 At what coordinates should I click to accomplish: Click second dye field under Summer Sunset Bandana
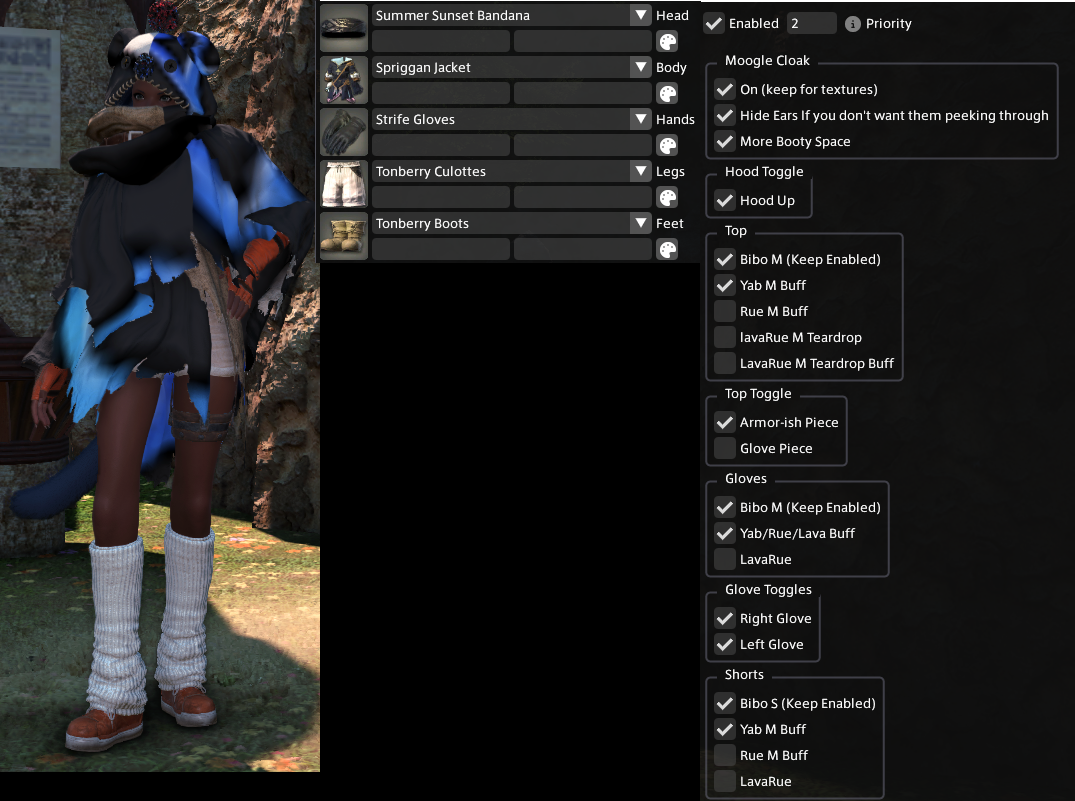tap(583, 41)
